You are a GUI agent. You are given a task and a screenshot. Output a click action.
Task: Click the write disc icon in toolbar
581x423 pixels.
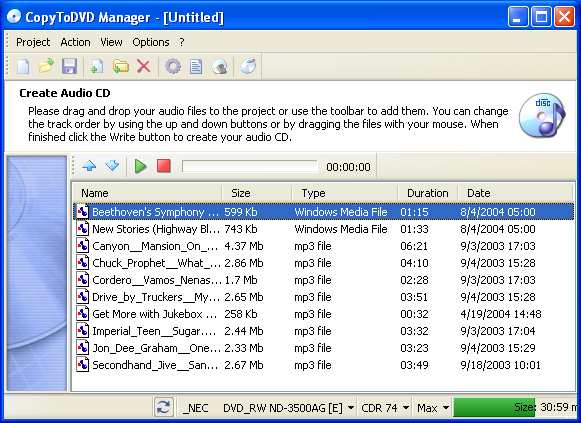click(248, 67)
